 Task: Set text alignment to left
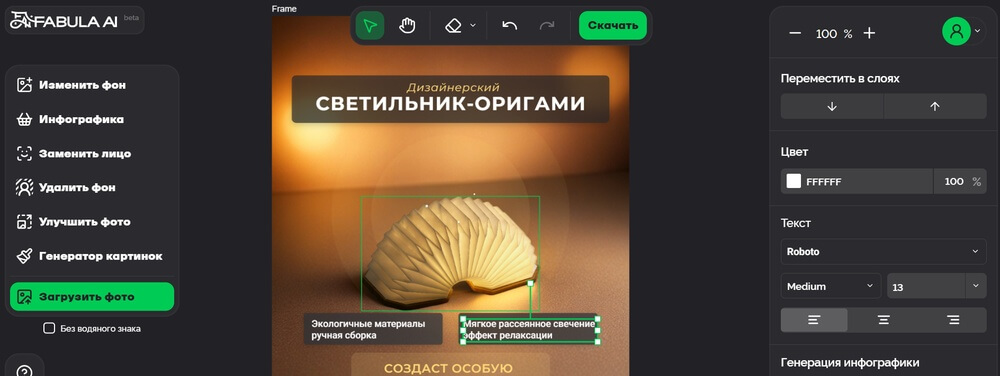click(x=814, y=320)
